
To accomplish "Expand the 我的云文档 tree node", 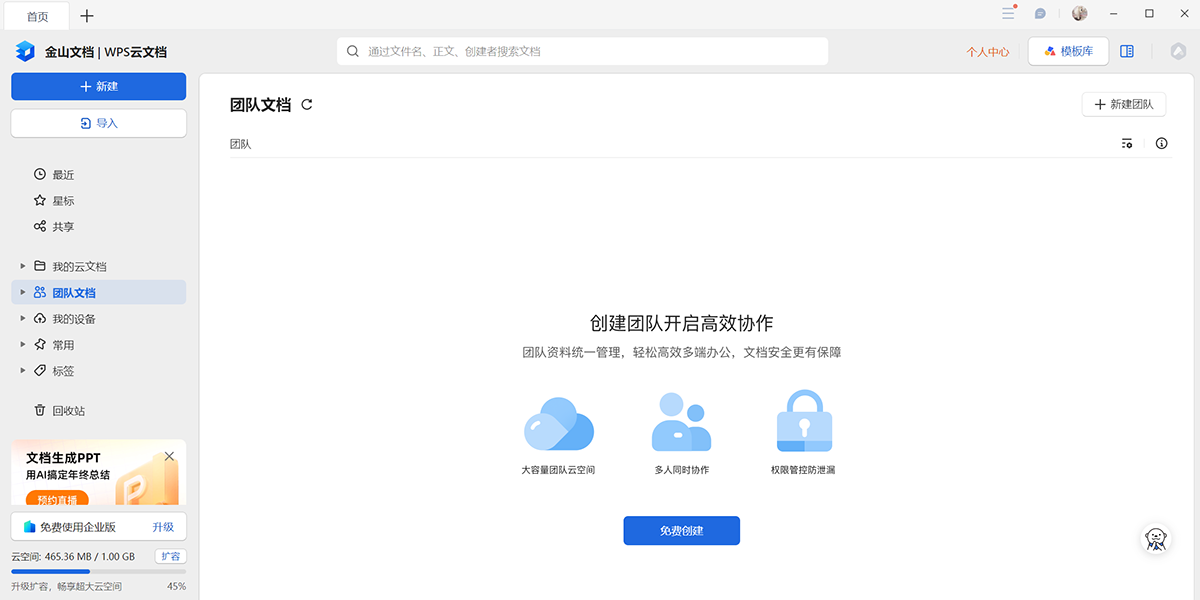I will [23, 267].
